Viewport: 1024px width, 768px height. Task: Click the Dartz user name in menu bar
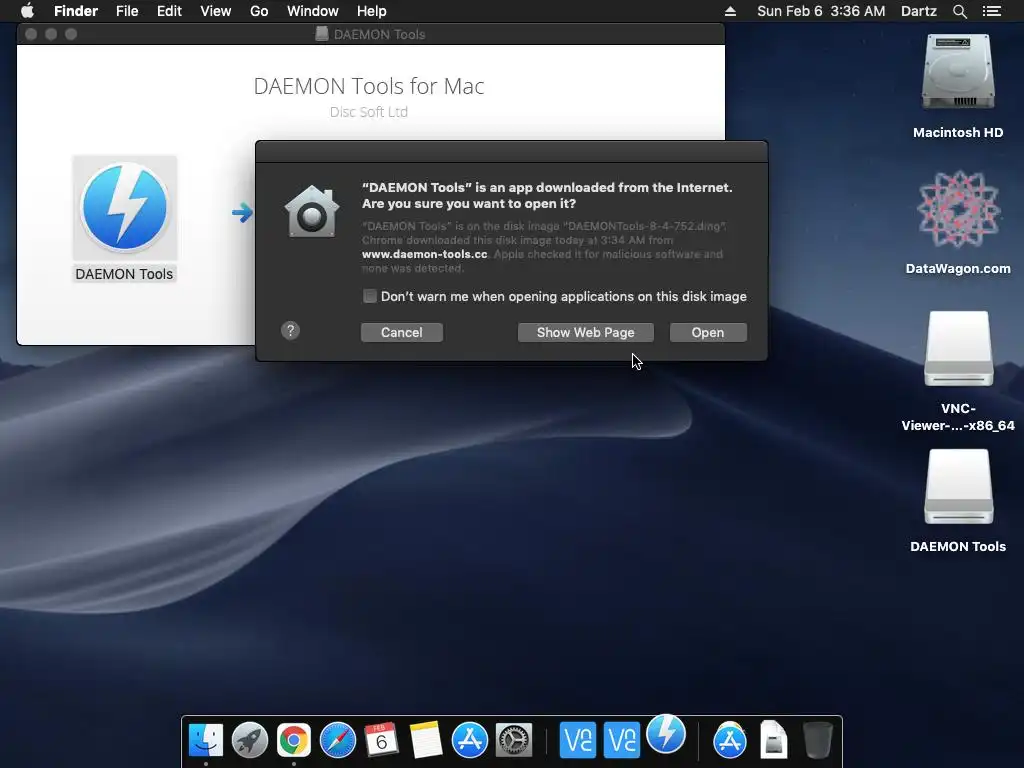click(919, 11)
